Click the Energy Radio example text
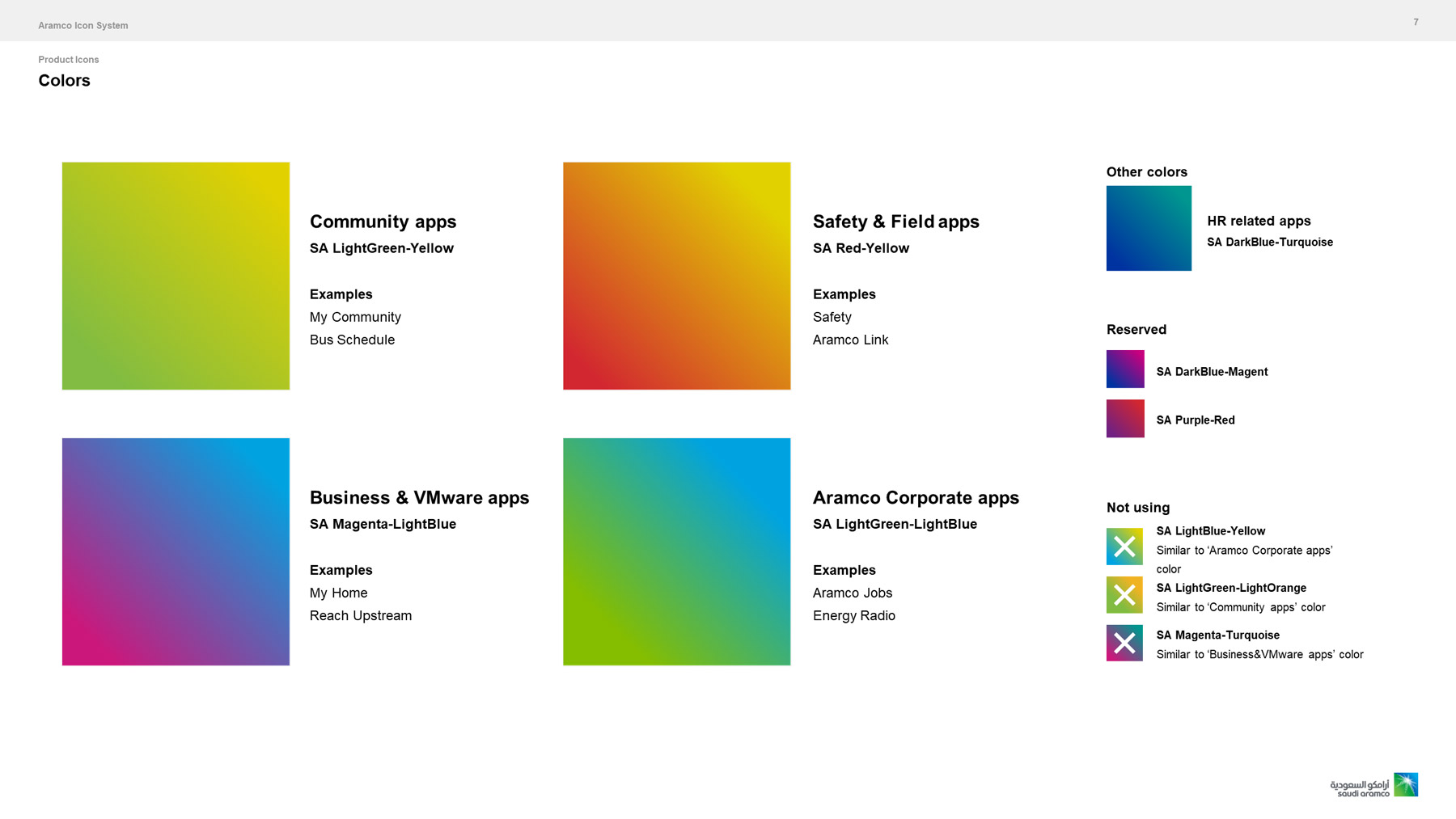Viewport: 1456px width, 819px height. pos(853,616)
